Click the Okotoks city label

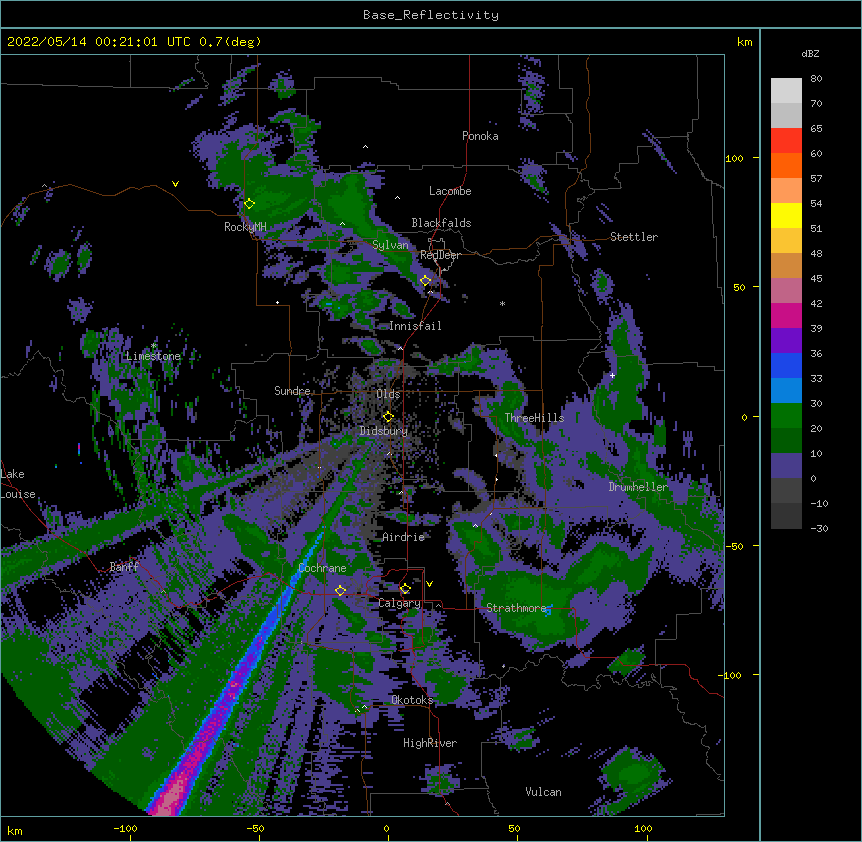coord(412,700)
